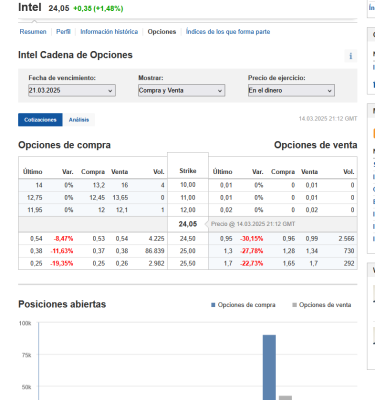Click the 25,00 strike price cell
The height and width of the screenshot is (400, 375).
[x=188, y=251]
